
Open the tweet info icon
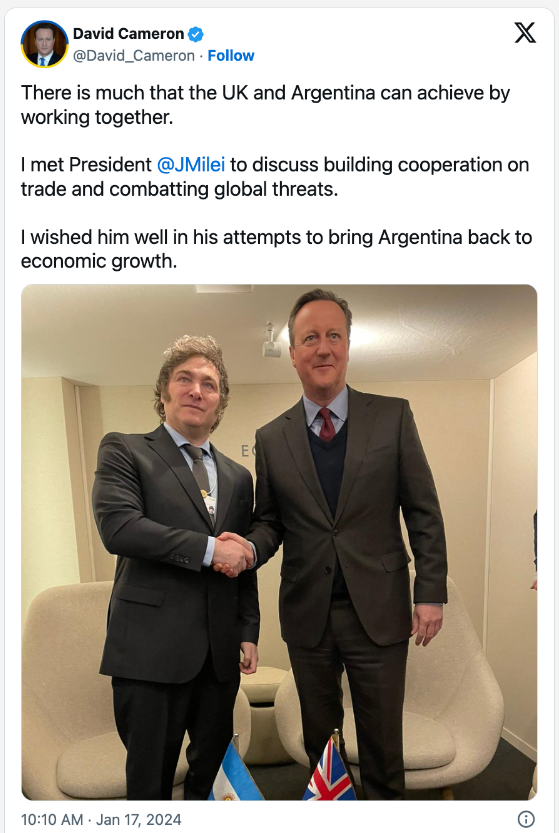pos(526,819)
